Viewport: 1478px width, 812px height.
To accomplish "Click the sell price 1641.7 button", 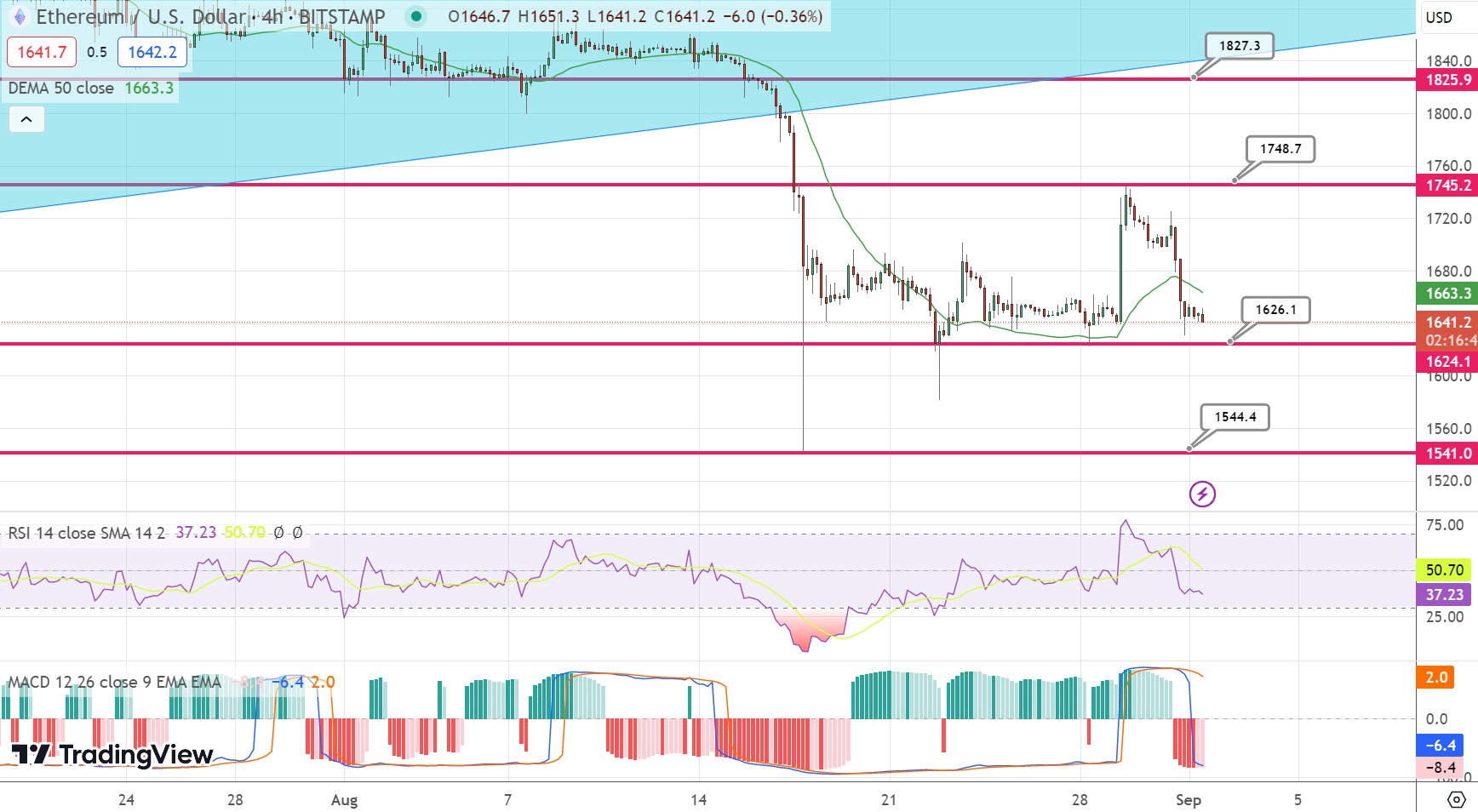I will click(x=42, y=52).
